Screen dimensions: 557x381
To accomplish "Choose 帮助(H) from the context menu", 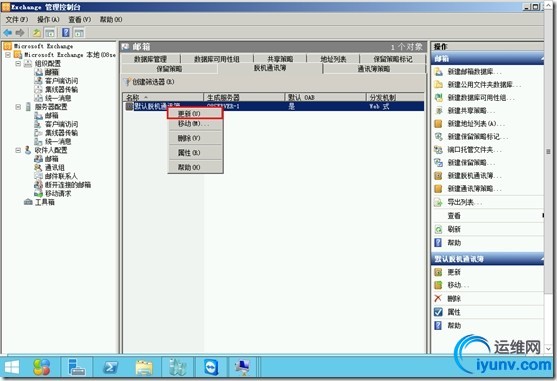I will click(x=195, y=167).
